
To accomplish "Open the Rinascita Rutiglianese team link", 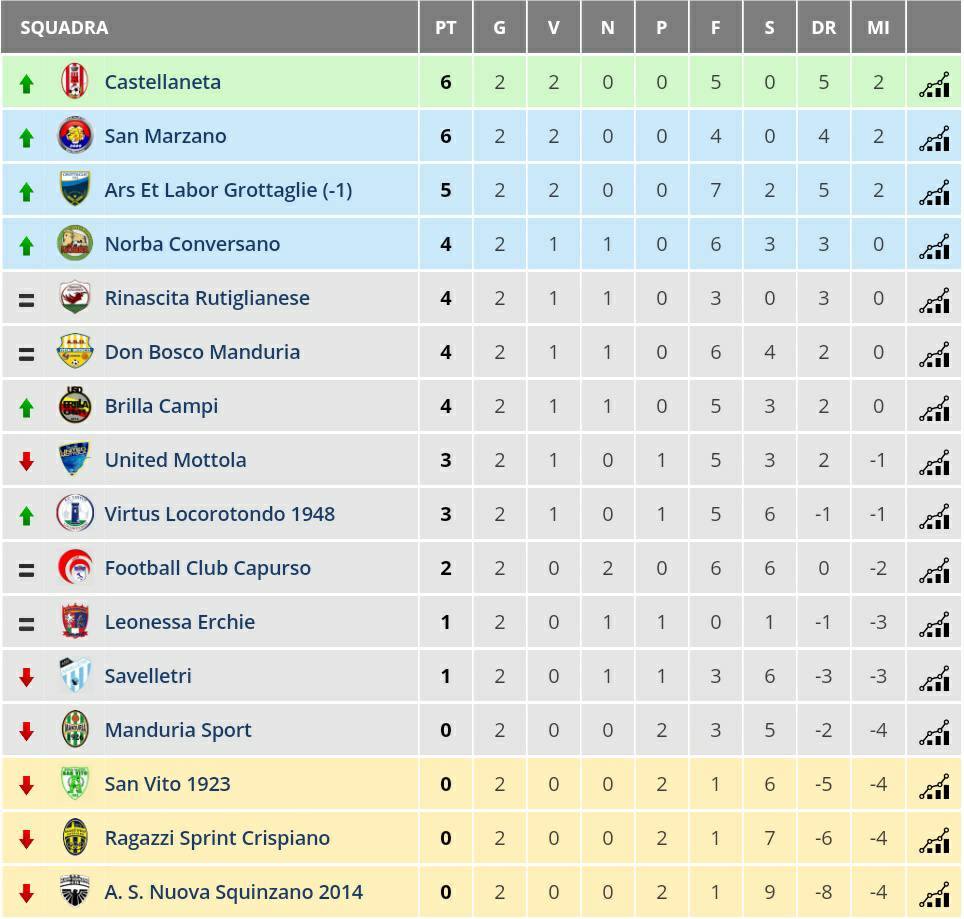I will click(x=207, y=298).
